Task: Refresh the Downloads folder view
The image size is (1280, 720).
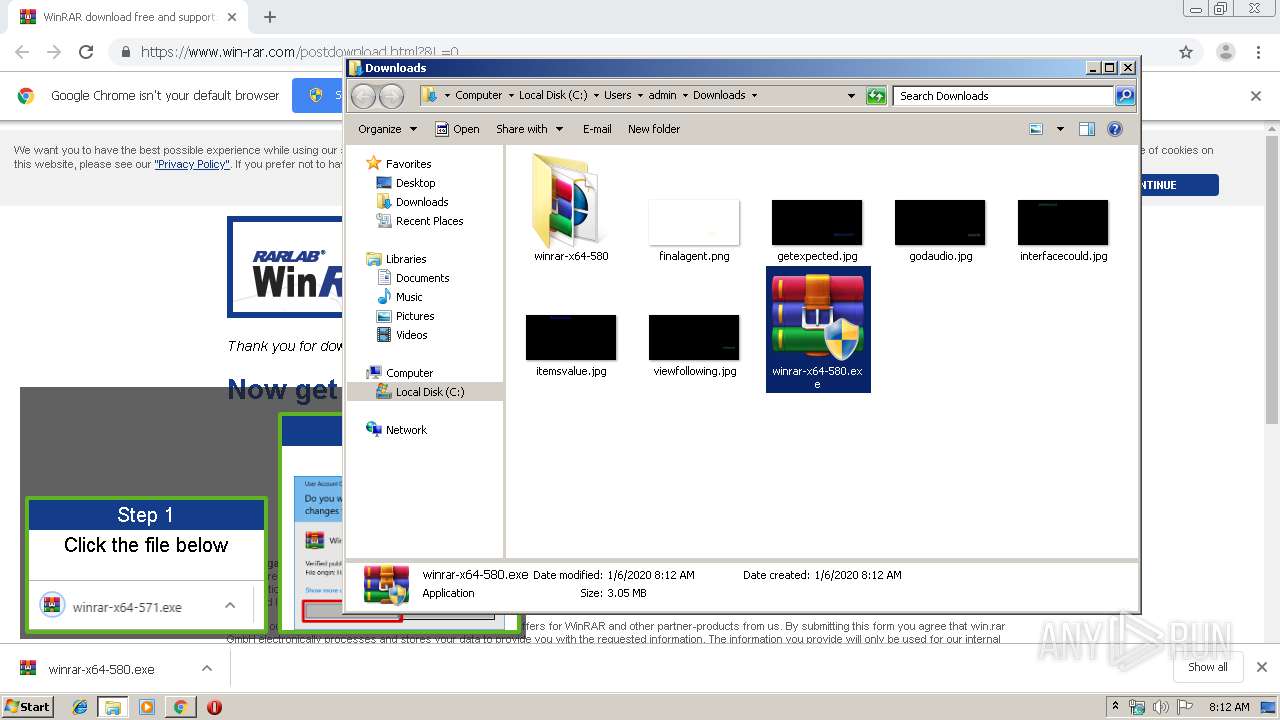Action: [x=876, y=96]
